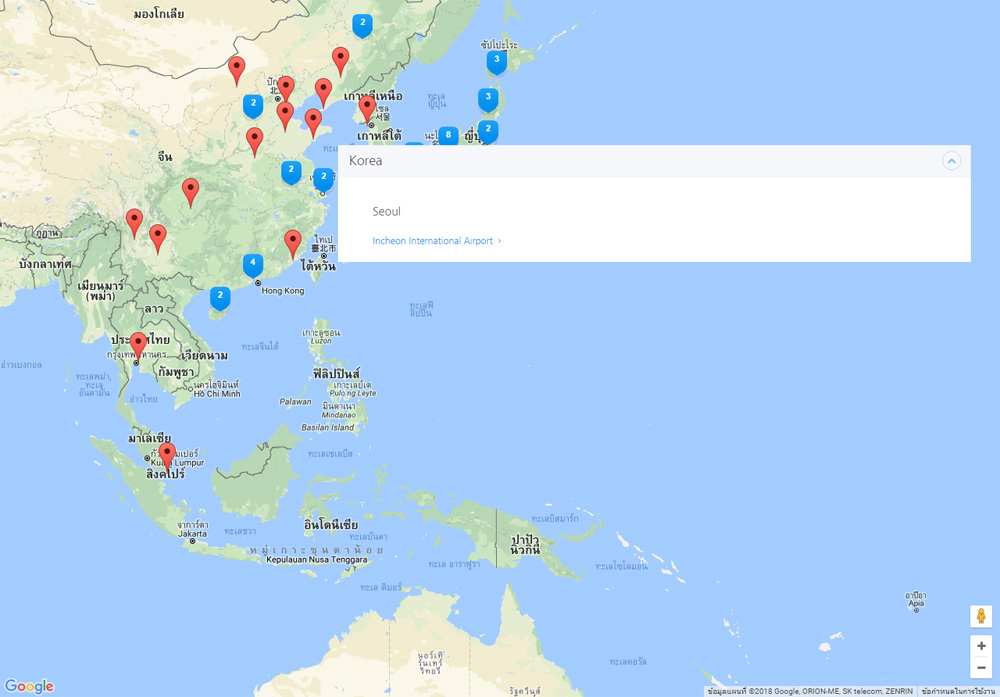Select the cluster marker labeled 8
1000x697 pixels.
[448, 135]
